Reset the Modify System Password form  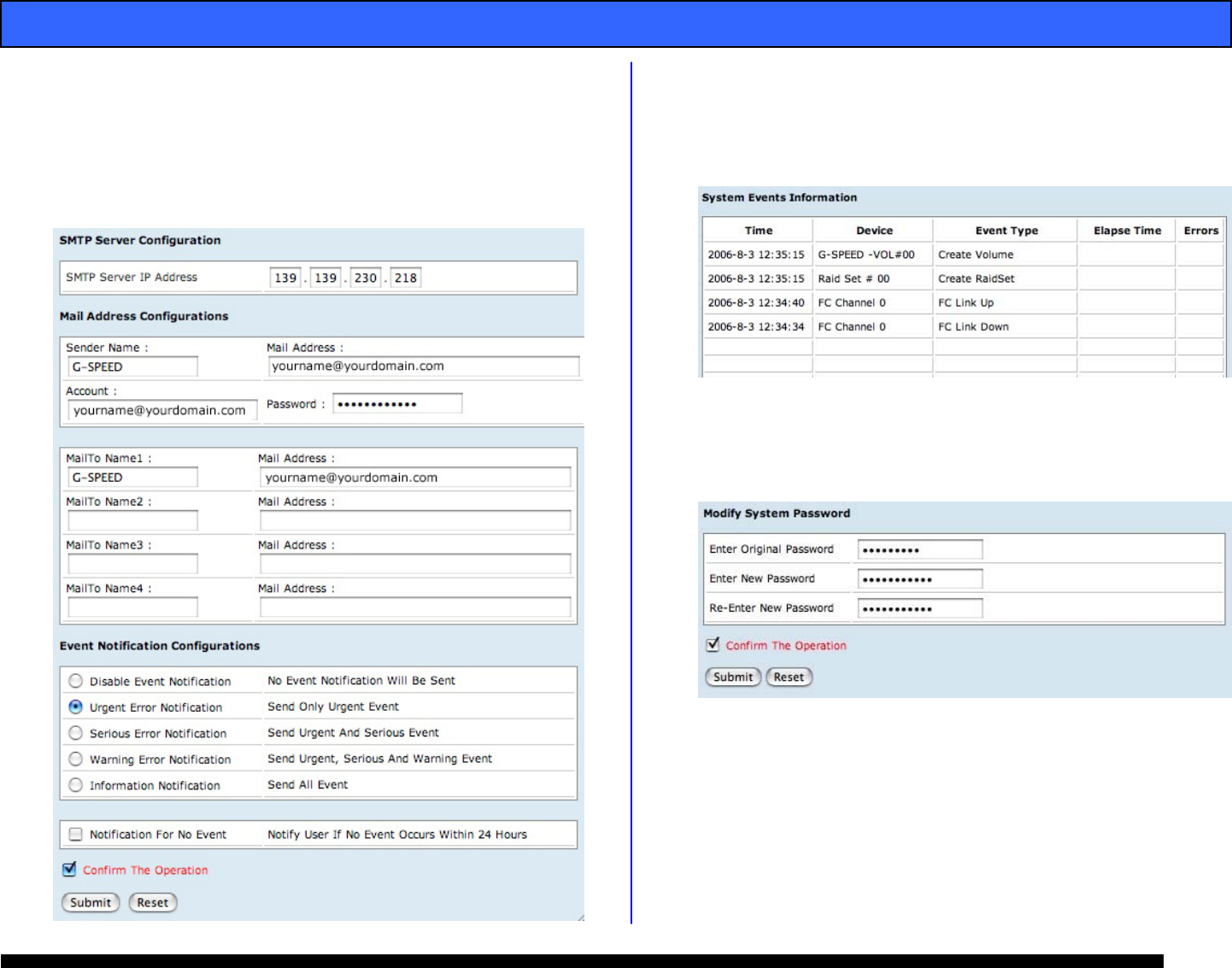[789, 677]
